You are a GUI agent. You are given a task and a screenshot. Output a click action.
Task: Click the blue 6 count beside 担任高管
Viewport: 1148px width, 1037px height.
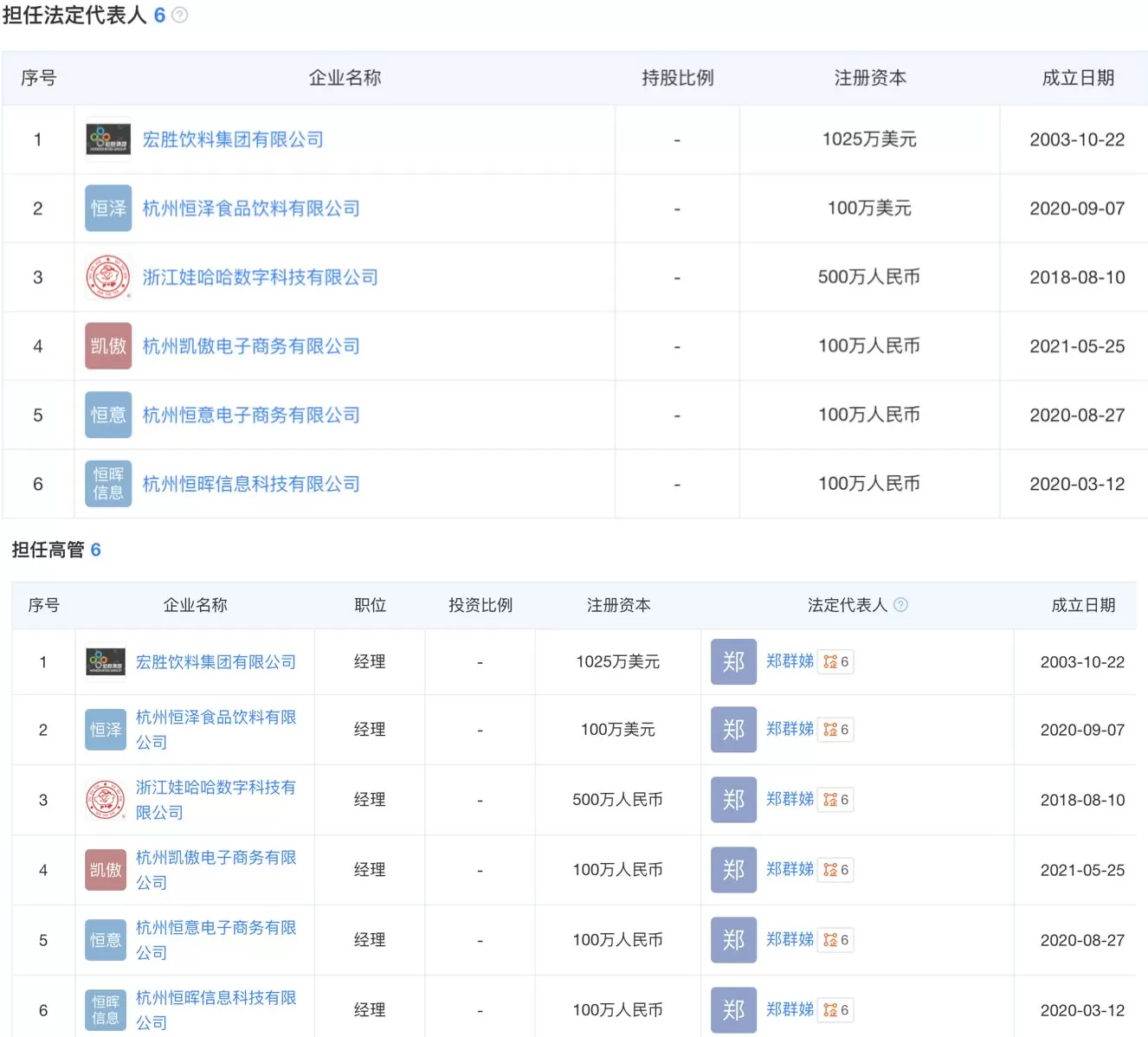(x=97, y=549)
